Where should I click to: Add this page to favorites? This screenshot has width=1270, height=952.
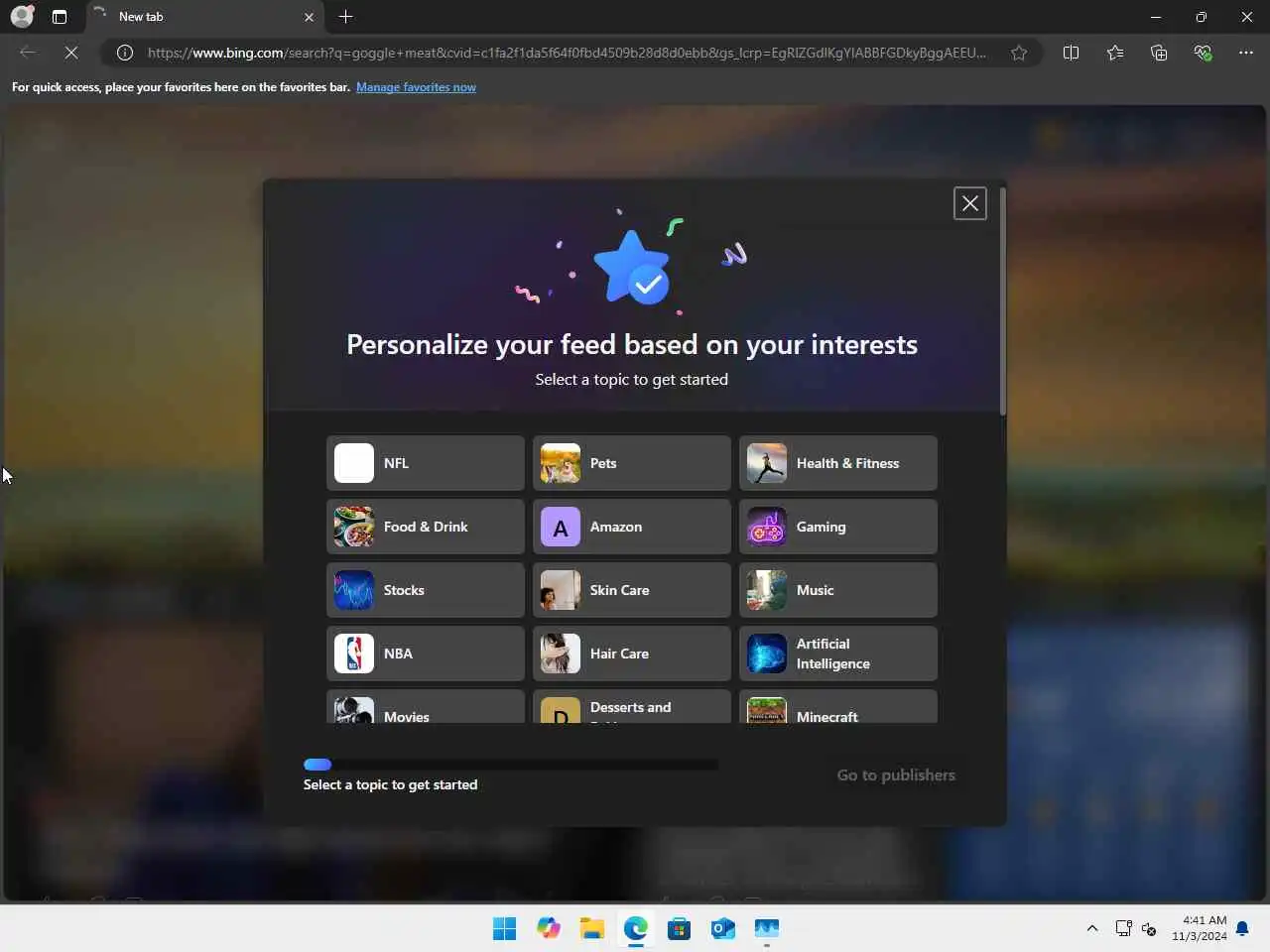point(1019,53)
